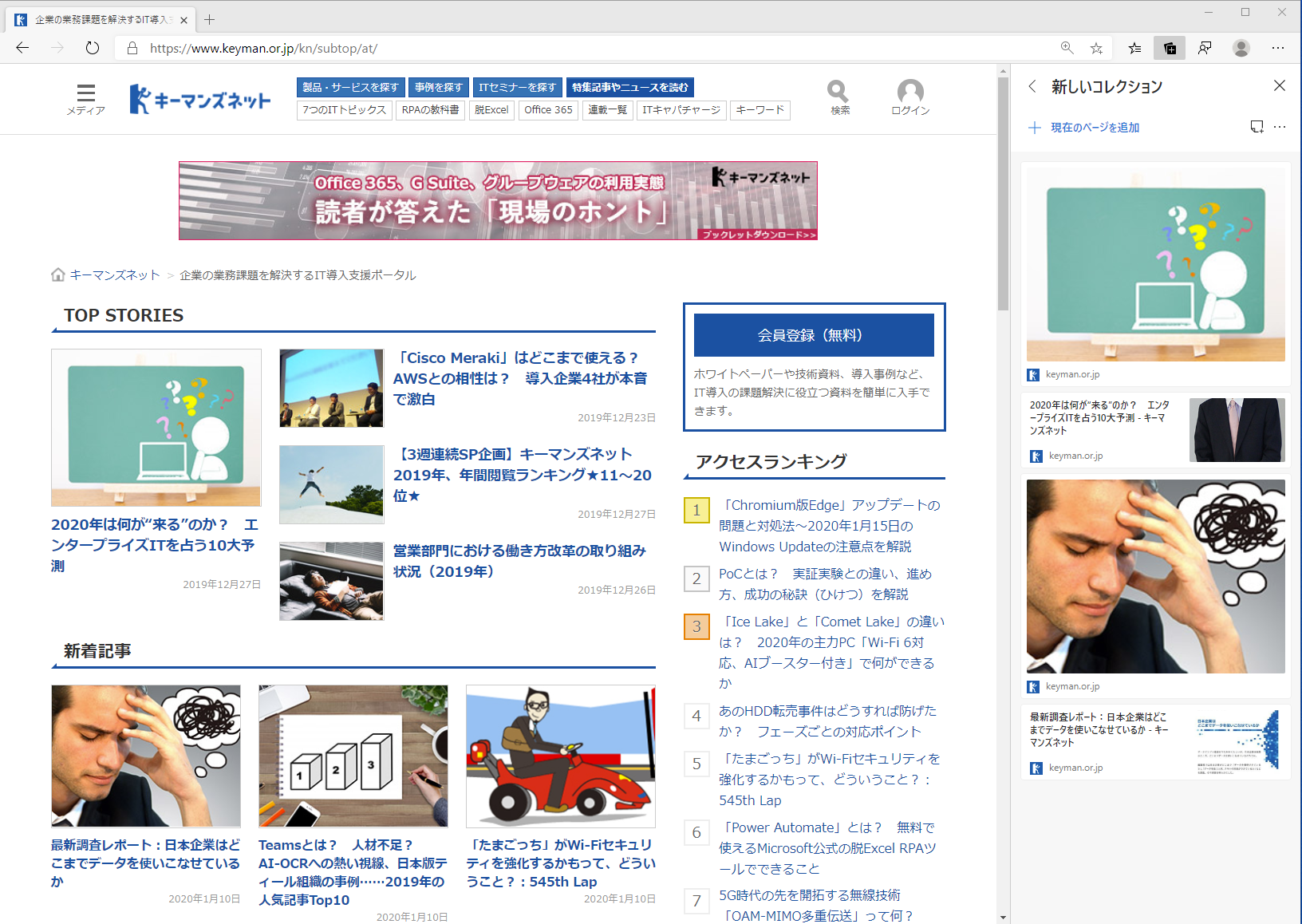Open the sleeping man on sofa thumbnail
The height and width of the screenshot is (924, 1302).
pyautogui.click(x=331, y=581)
